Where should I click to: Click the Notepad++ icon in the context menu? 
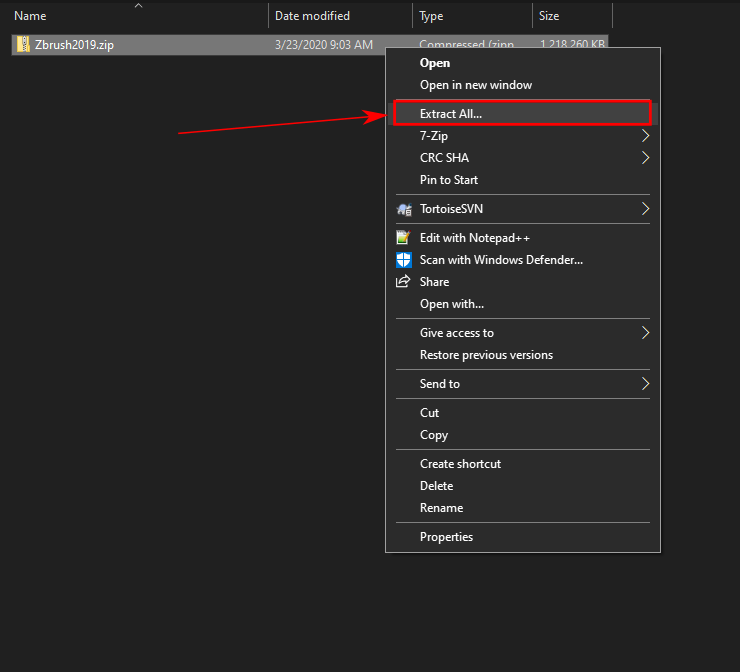404,238
